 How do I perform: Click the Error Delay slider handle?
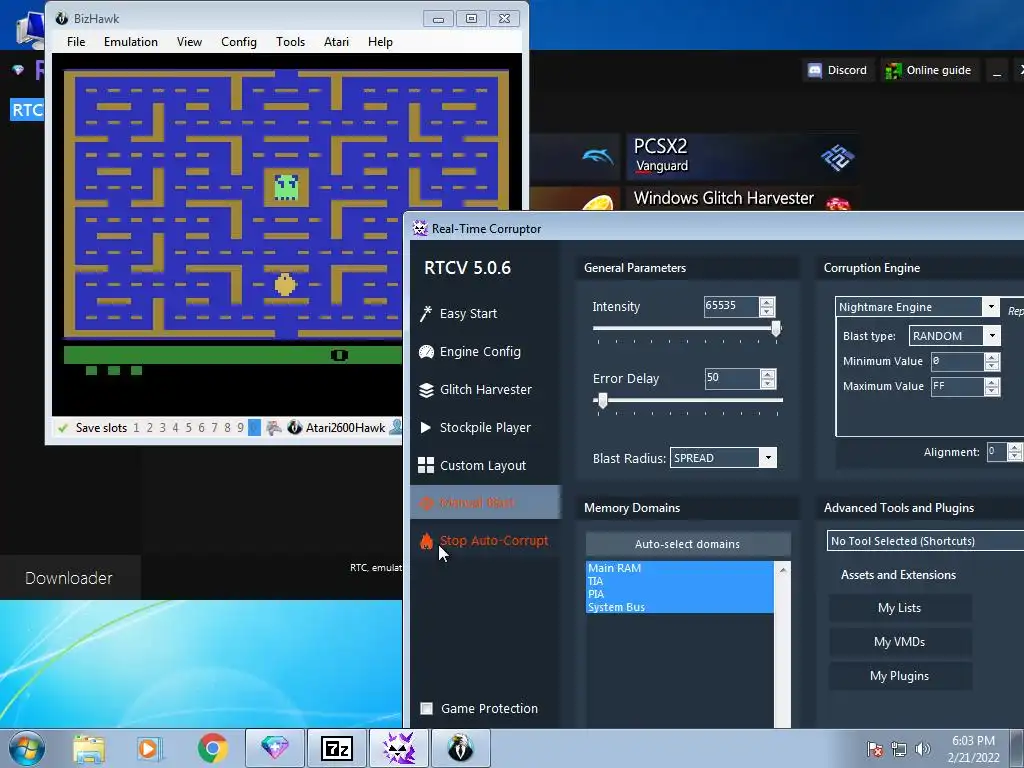click(x=603, y=400)
